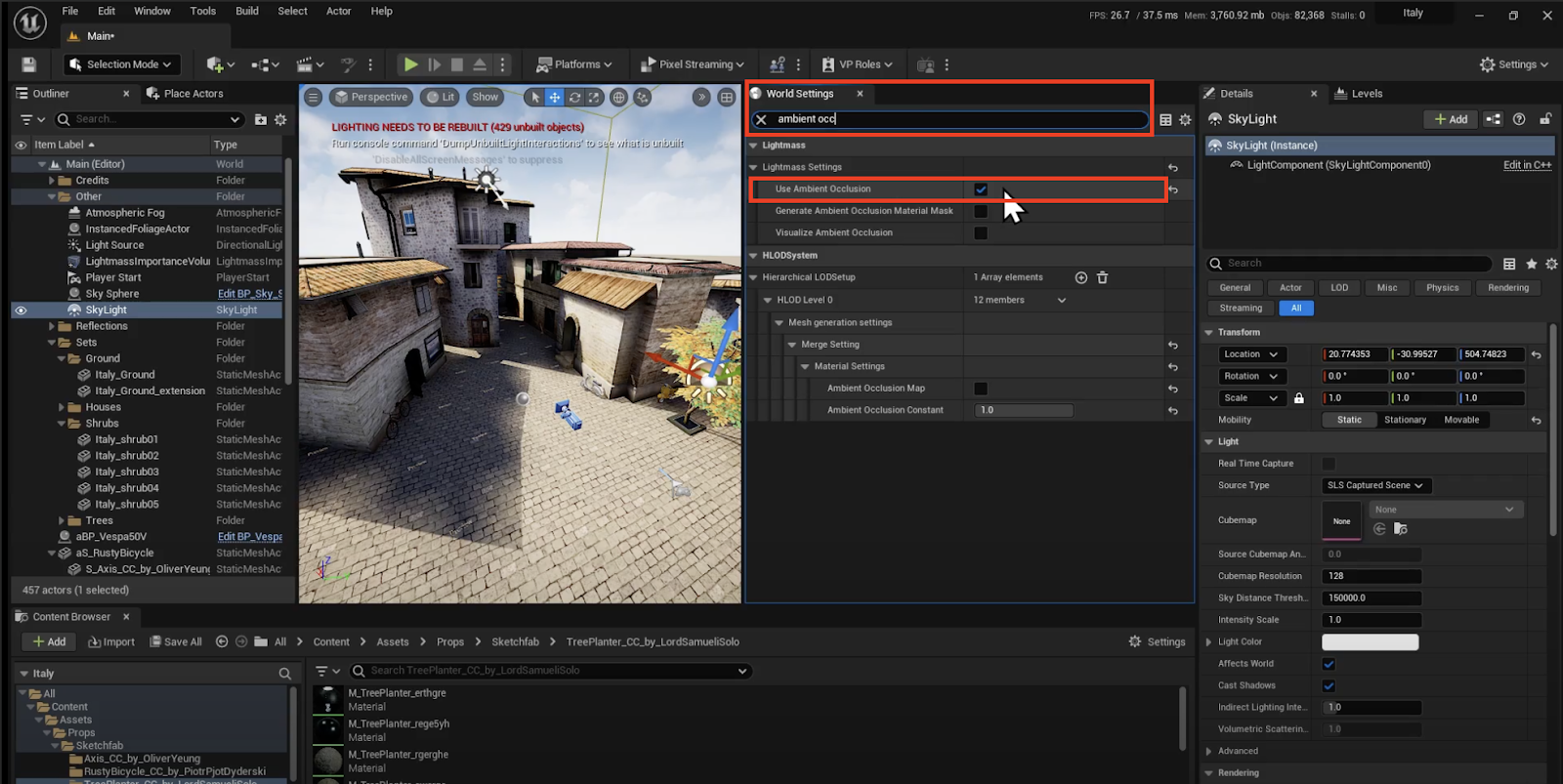Set Mobility to Movable
The height and width of the screenshot is (784, 1563).
click(x=1461, y=420)
